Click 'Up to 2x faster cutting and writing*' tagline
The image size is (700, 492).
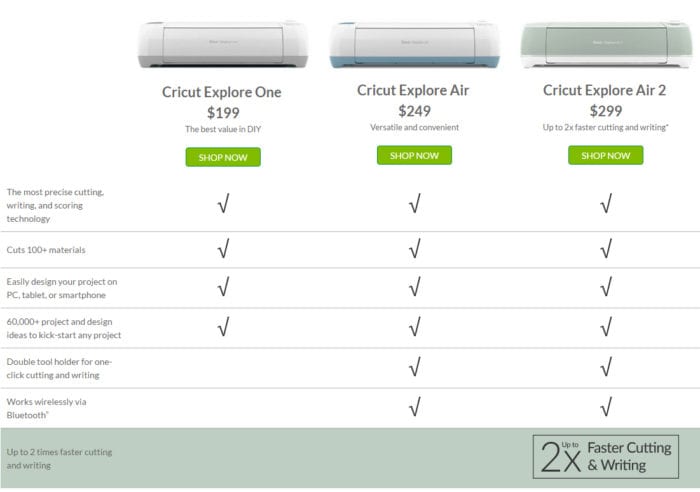605,127
